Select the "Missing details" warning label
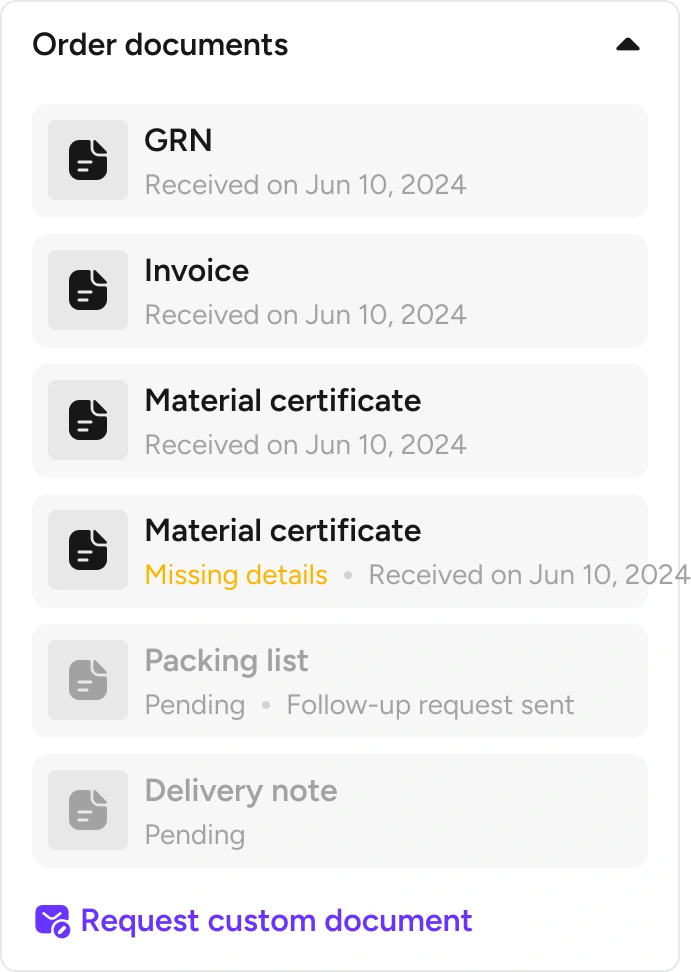Image resolution: width=691 pixels, height=972 pixels. pyautogui.click(x=236, y=575)
